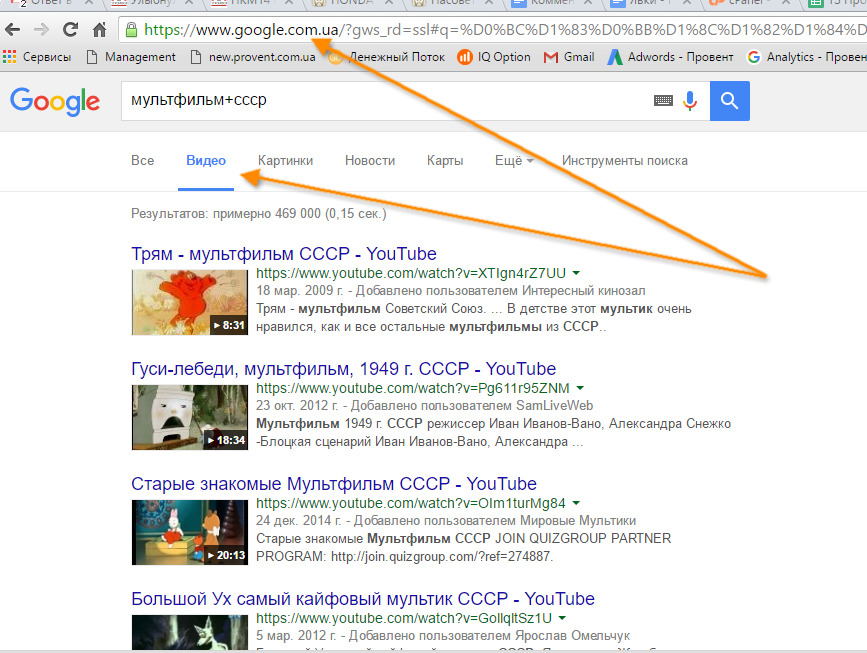This screenshot has height=653, width=867.
Task: Go back with the browser back arrow
Action: point(12,29)
